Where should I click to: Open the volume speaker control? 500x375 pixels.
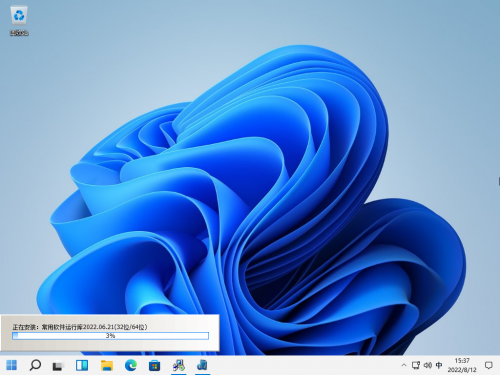tap(428, 365)
